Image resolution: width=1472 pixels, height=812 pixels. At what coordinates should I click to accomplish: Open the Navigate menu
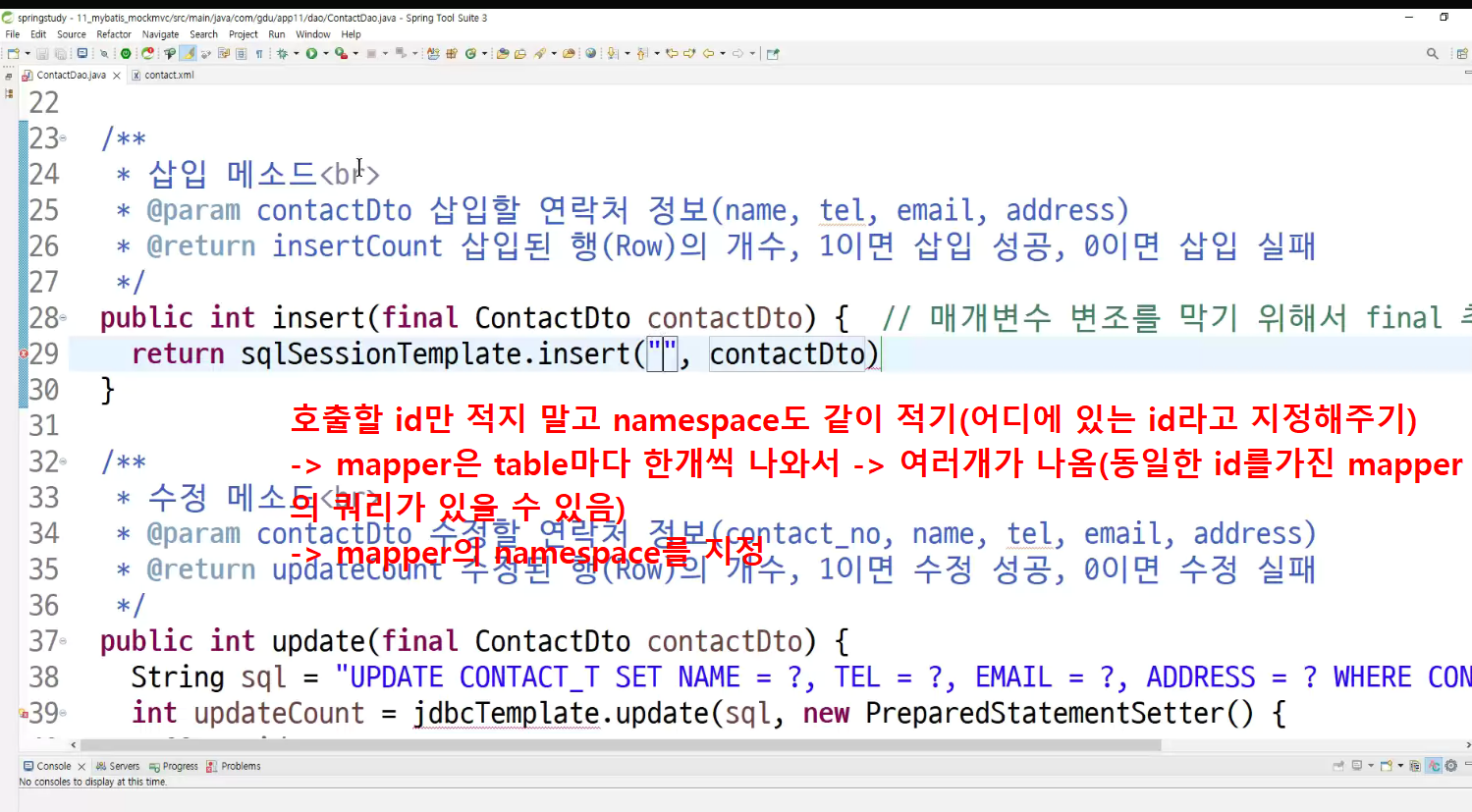tap(160, 34)
